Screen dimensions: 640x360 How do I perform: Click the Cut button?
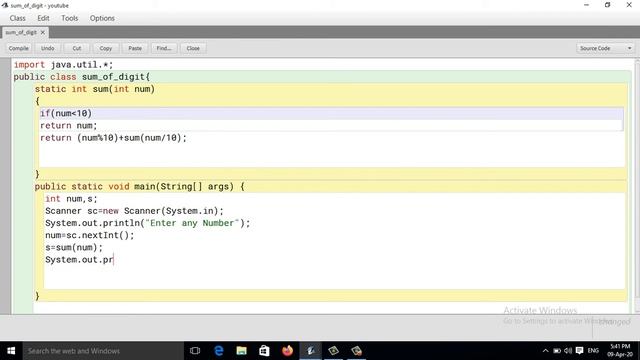point(77,48)
